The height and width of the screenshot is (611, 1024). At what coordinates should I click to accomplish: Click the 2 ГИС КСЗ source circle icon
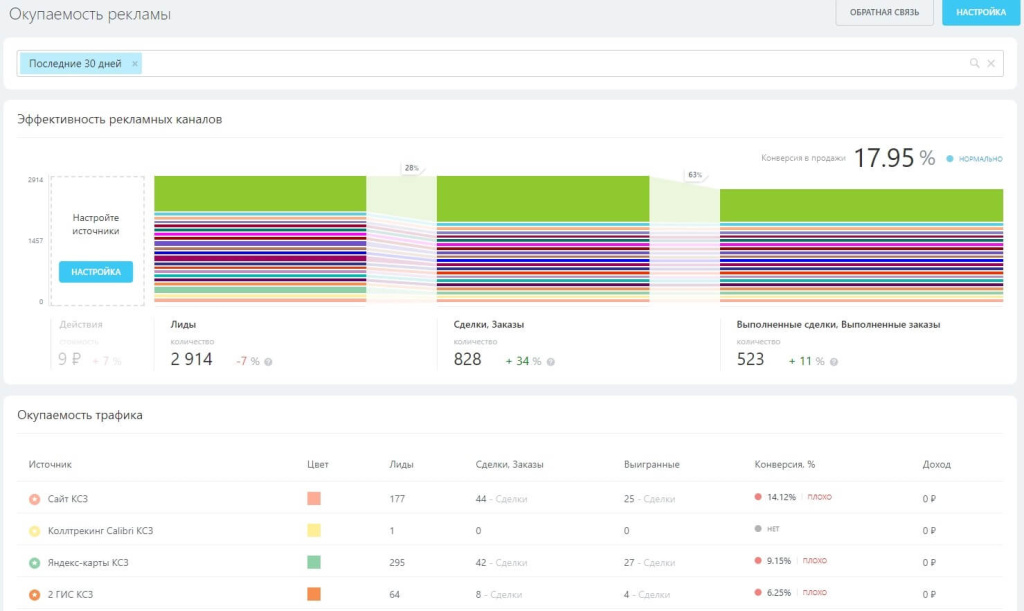(34, 594)
